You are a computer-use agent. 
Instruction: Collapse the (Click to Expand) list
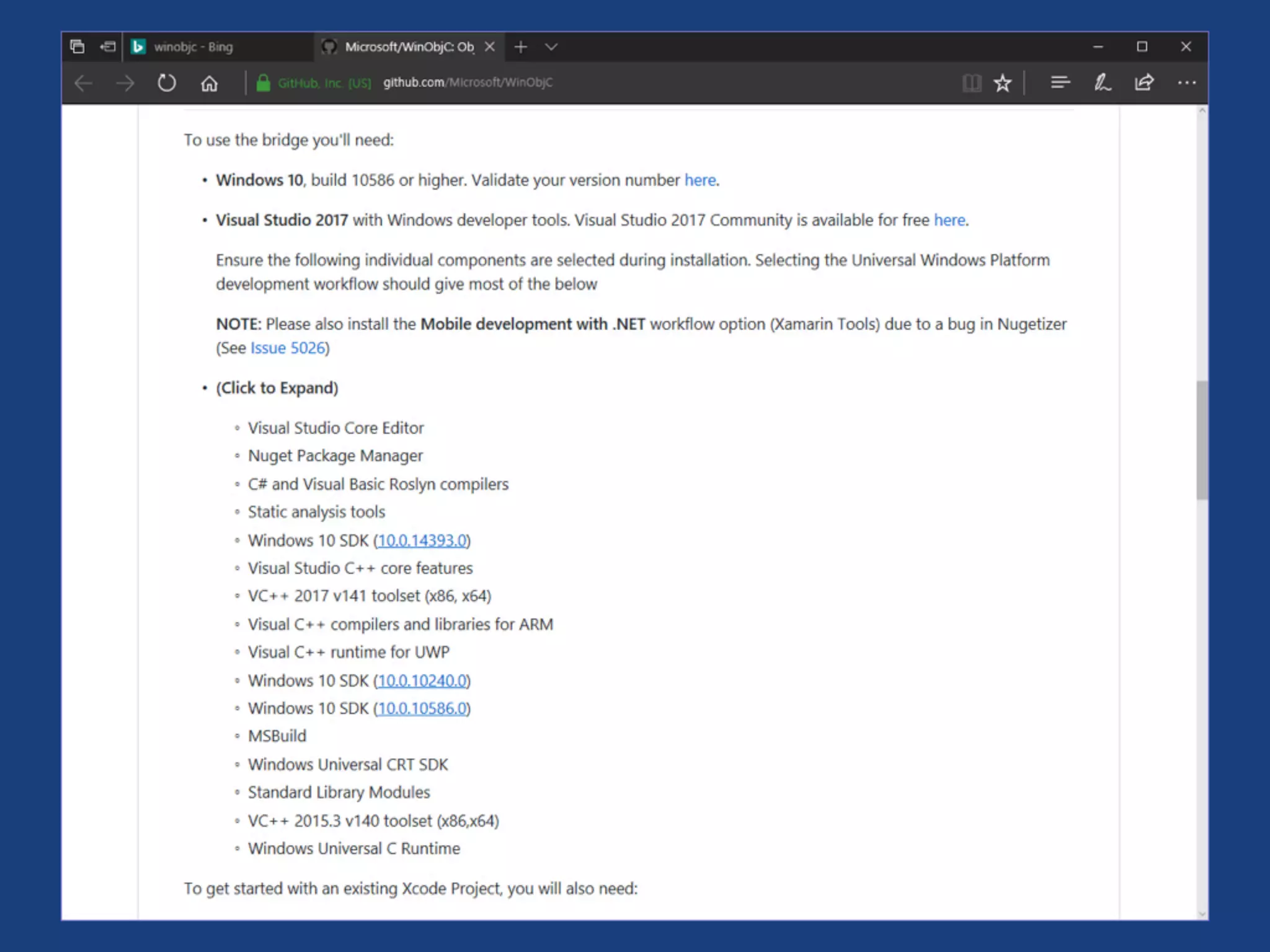pyautogui.click(x=277, y=388)
